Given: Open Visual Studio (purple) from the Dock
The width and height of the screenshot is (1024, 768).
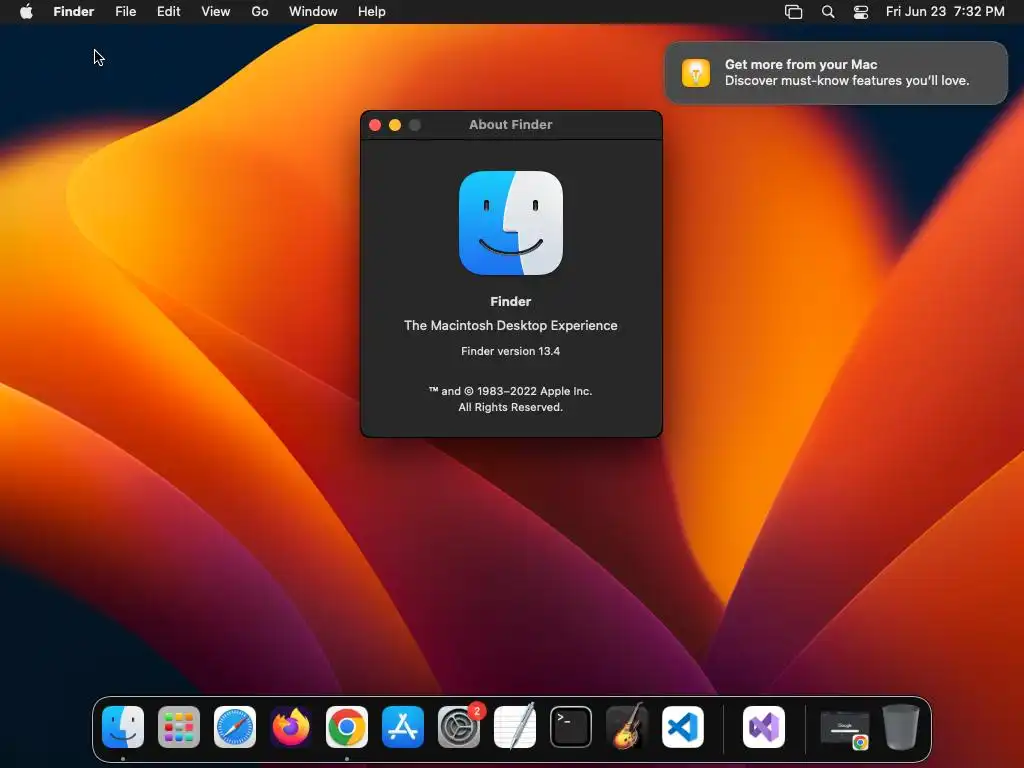Looking at the screenshot, I should [x=764, y=727].
